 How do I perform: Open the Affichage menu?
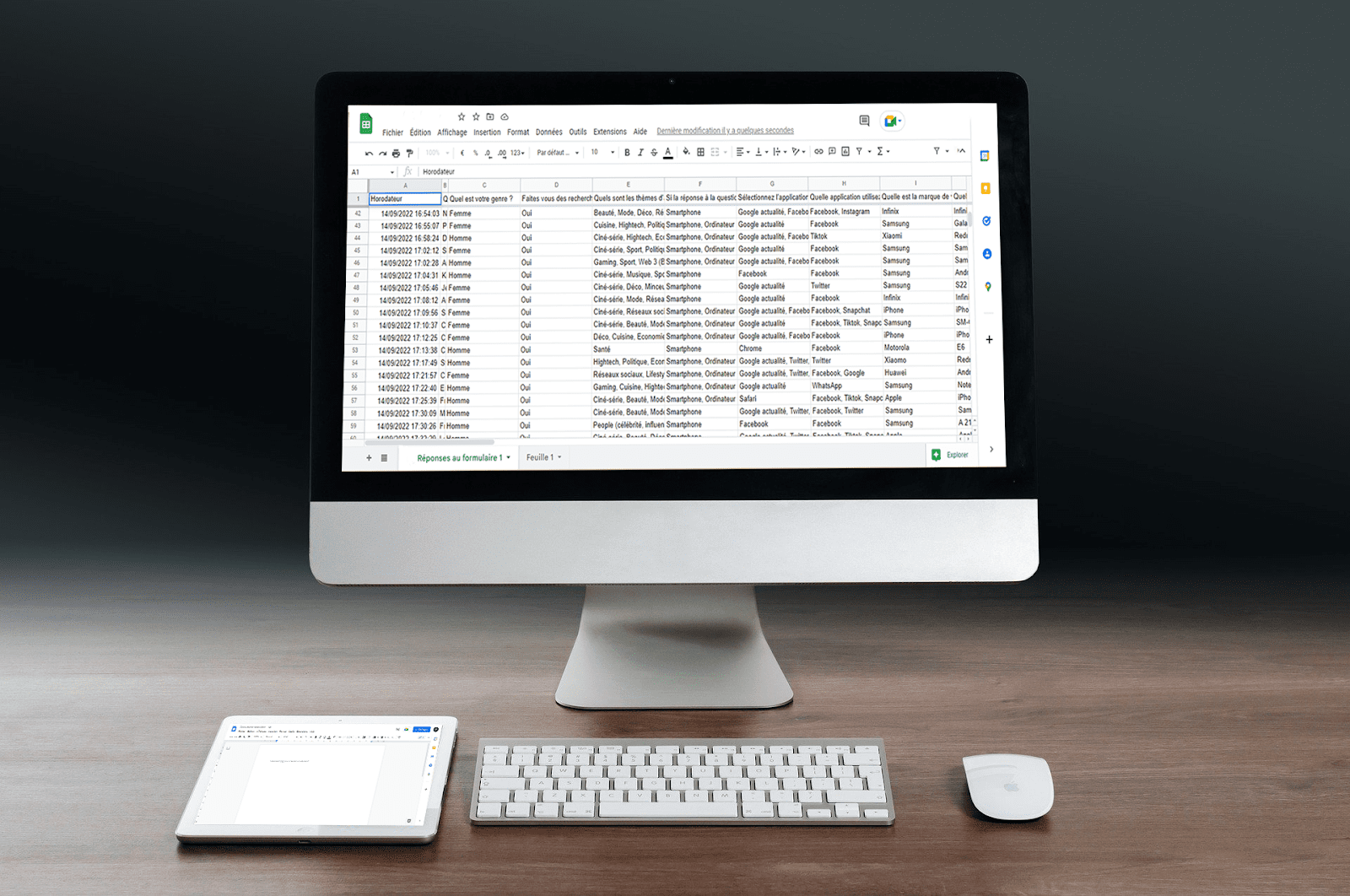[x=451, y=132]
